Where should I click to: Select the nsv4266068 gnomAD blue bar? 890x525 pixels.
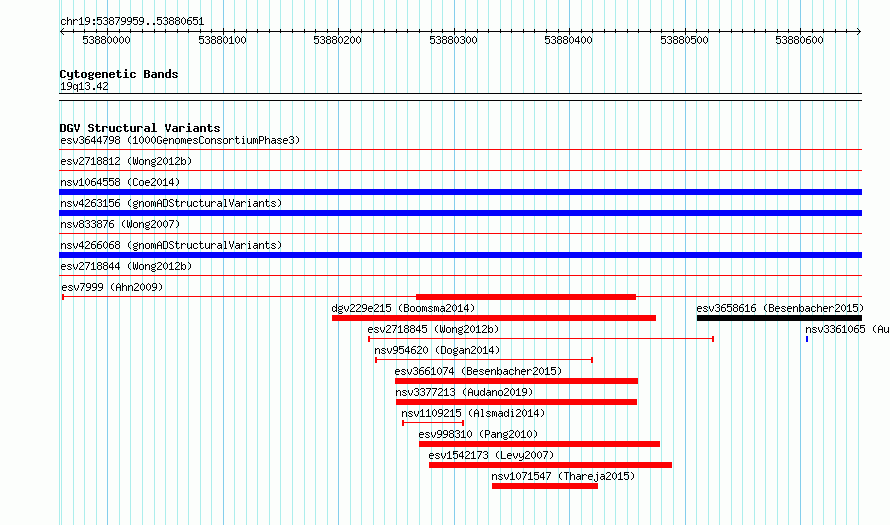(x=460, y=255)
